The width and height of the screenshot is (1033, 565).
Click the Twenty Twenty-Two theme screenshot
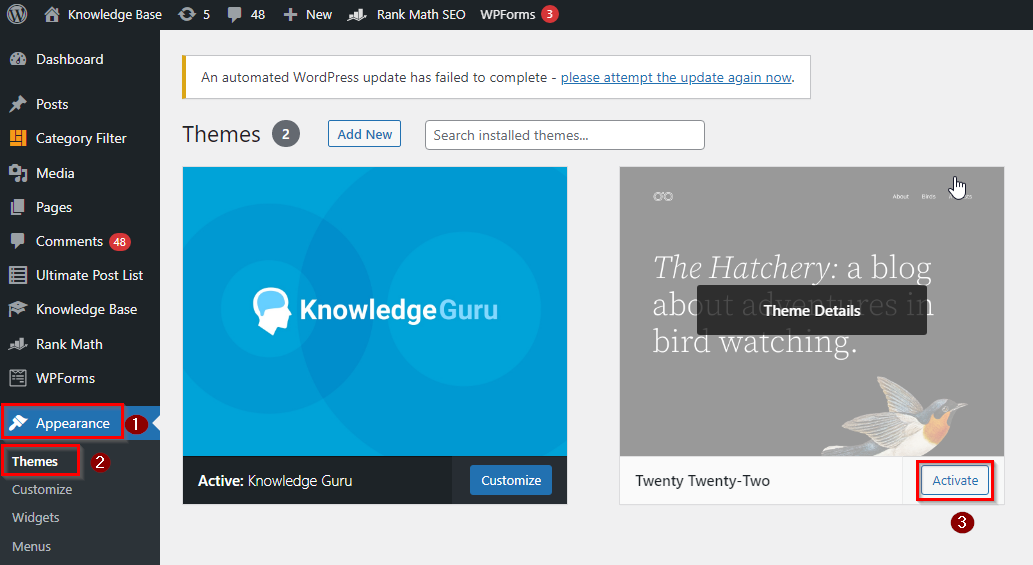pos(812,311)
